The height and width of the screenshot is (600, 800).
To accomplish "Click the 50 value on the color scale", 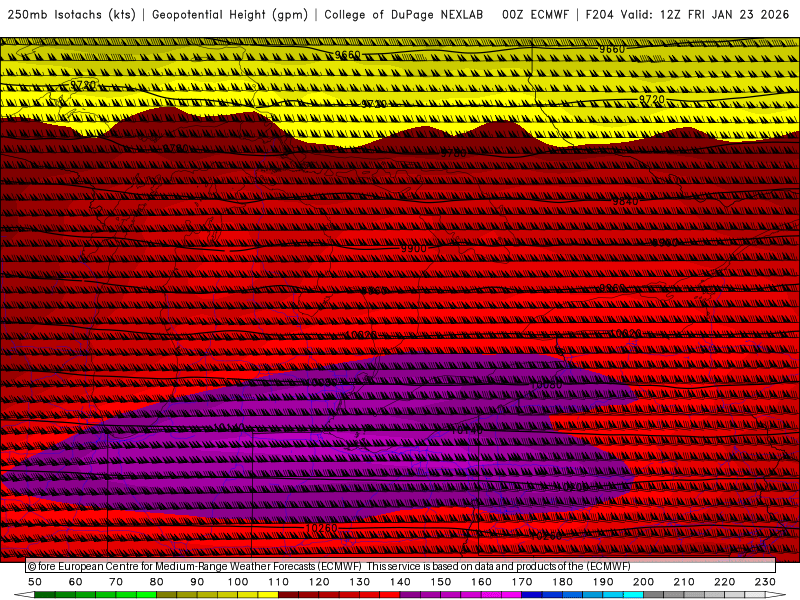I will [x=35, y=582].
